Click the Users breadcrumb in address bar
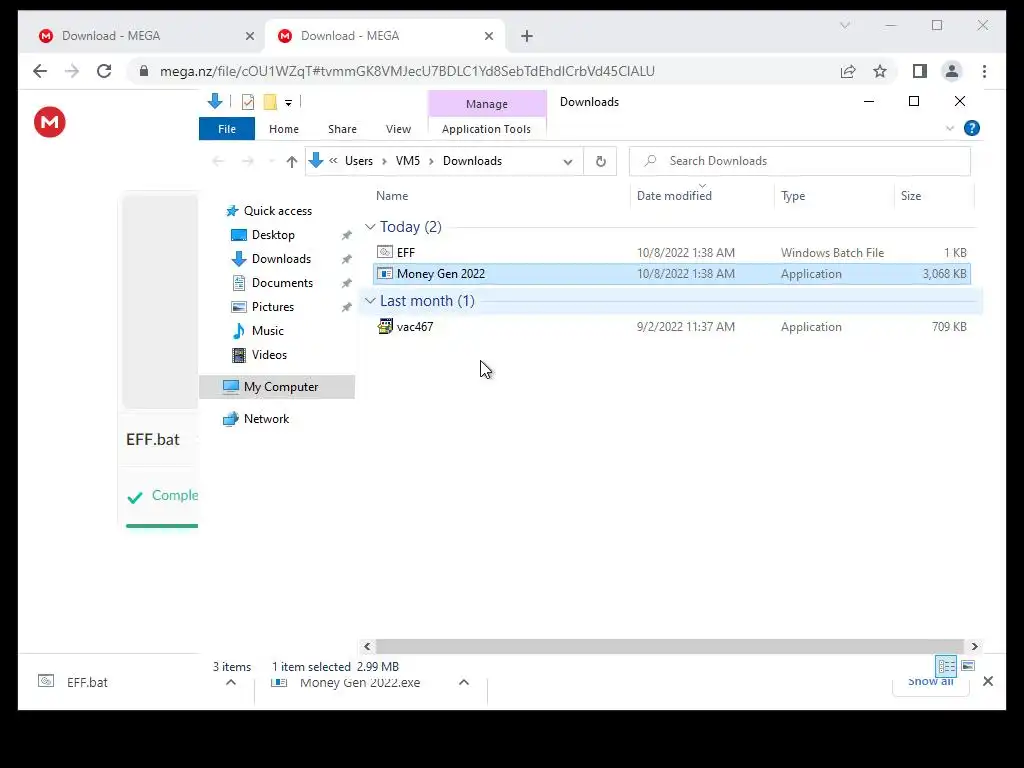The width and height of the screenshot is (1024, 768). 359,161
